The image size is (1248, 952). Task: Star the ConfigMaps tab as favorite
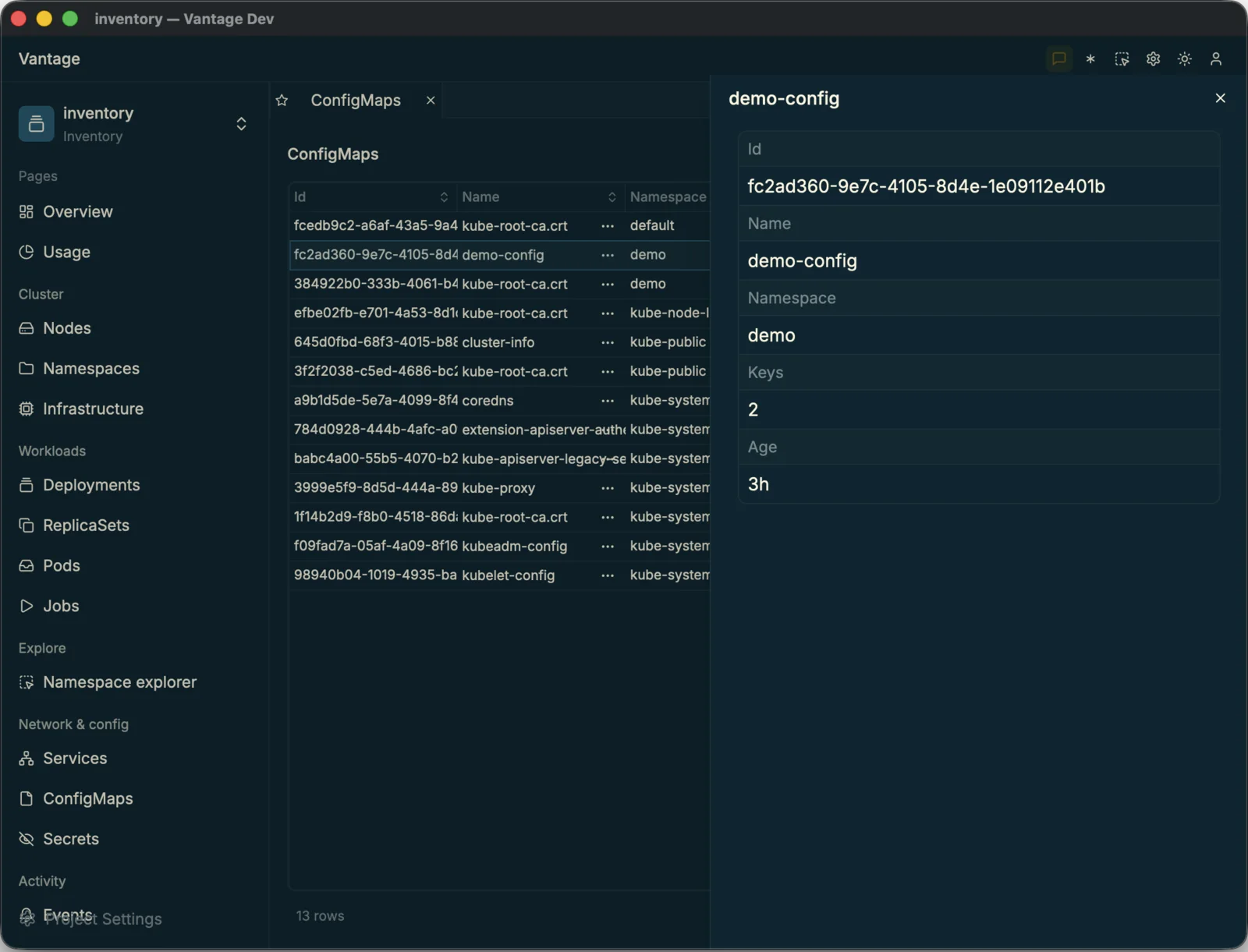(x=282, y=101)
